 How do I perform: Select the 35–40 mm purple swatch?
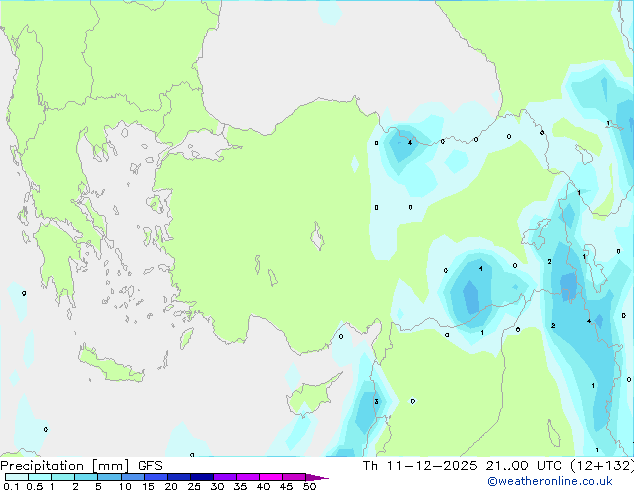(248, 477)
